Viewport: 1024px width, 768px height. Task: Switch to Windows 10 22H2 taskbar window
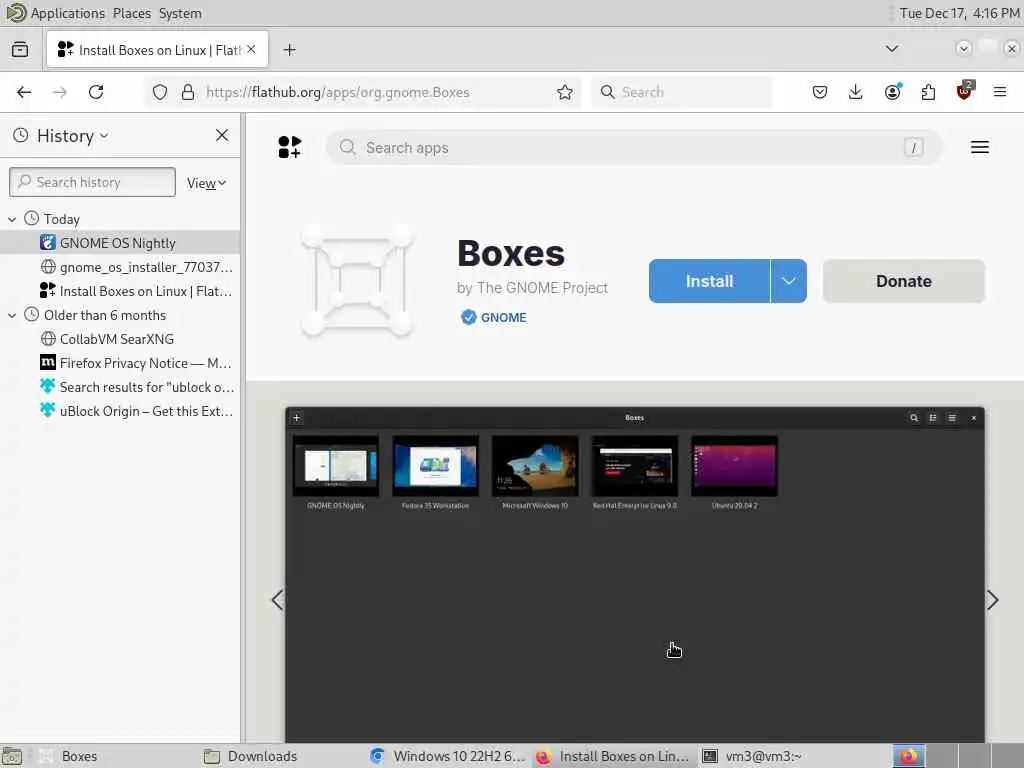click(x=447, y=756)
